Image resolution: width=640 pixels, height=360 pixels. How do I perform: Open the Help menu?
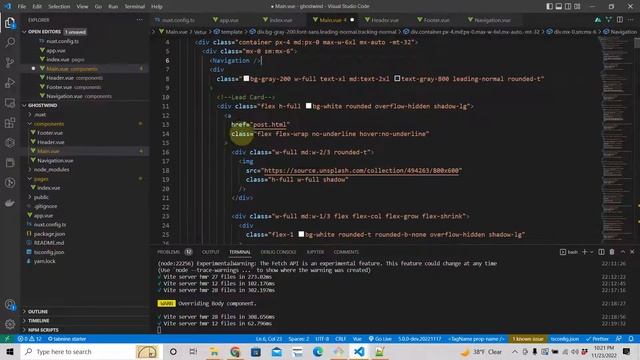point(157,6)
